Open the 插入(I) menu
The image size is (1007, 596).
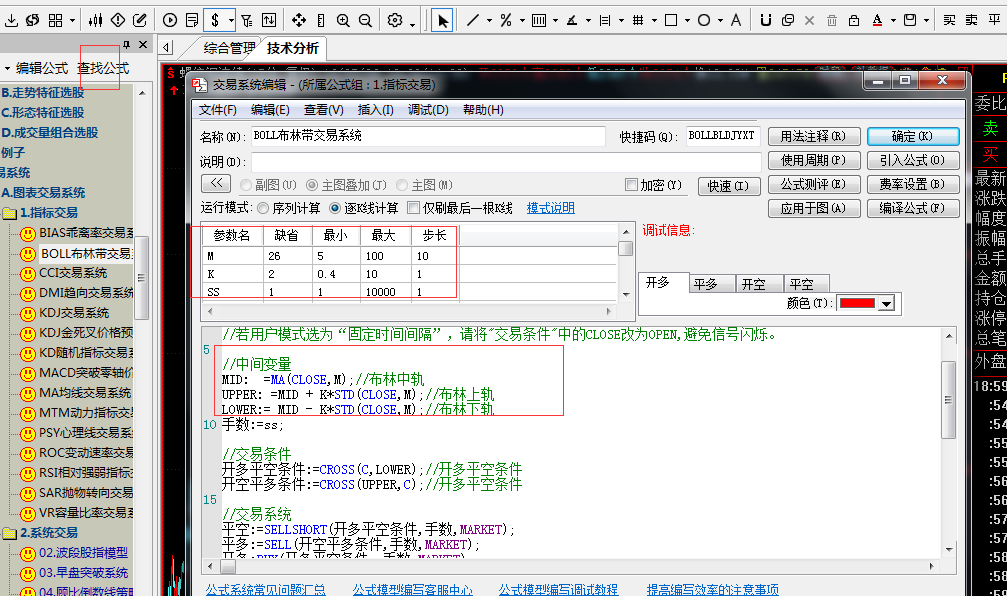coord(376,110)
